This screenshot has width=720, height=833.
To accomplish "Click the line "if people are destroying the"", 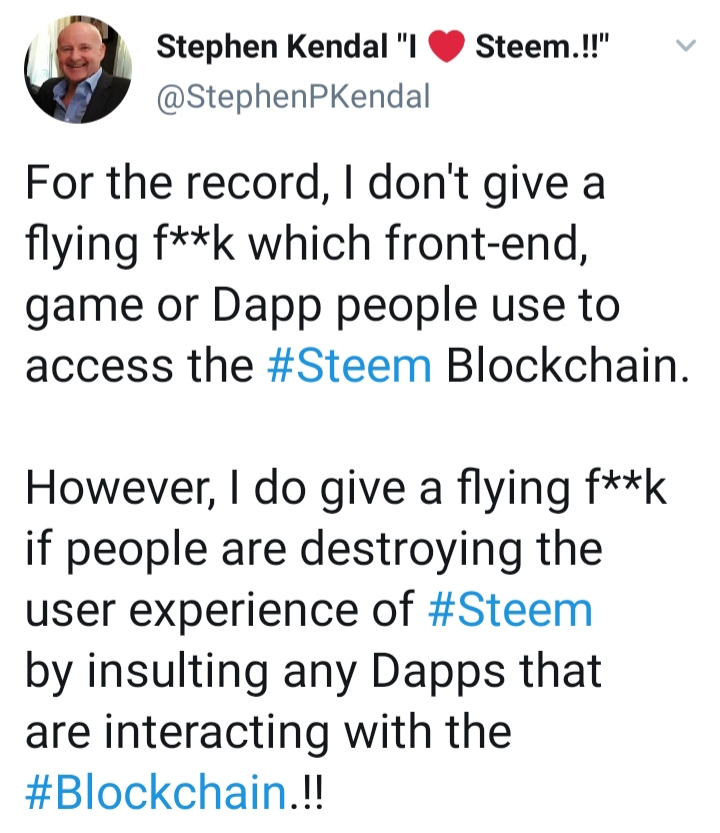I will click(313, 550).
